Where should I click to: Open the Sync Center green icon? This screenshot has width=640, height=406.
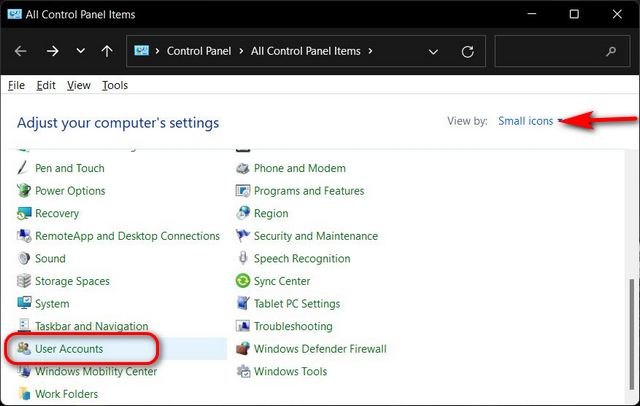[243, 282]
